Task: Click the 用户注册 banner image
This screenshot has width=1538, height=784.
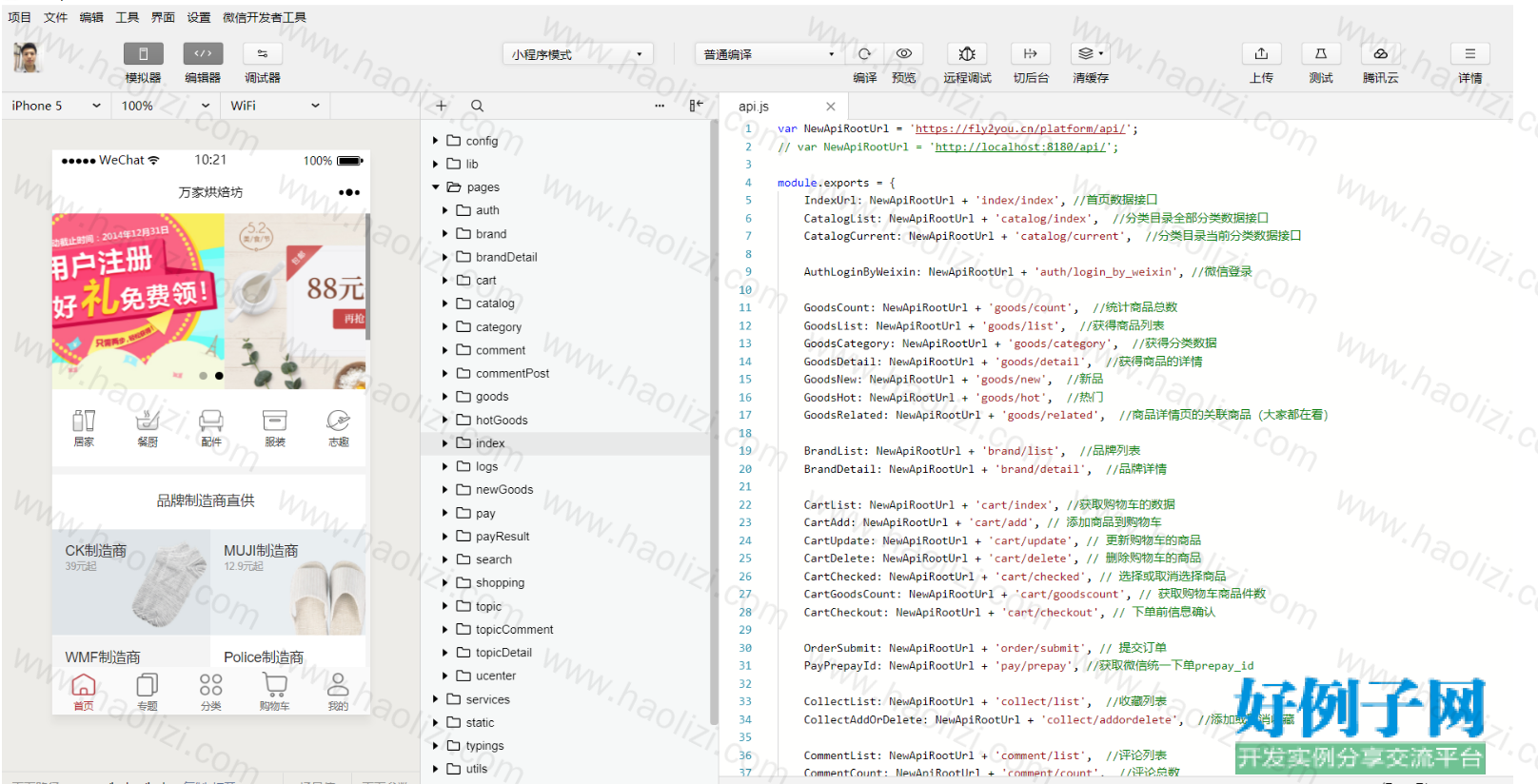Action: tap(138, 301)
